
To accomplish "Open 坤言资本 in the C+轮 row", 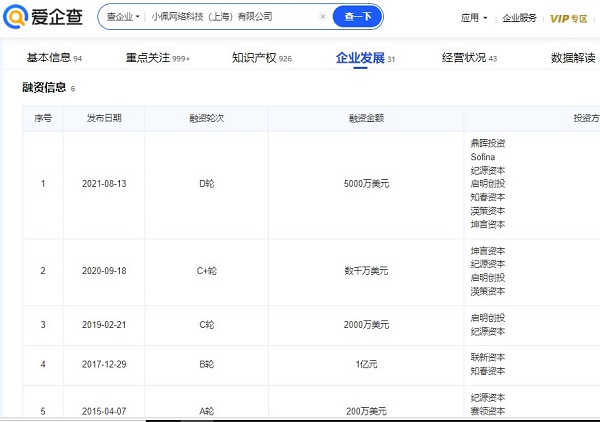I will tap(488, 251).
